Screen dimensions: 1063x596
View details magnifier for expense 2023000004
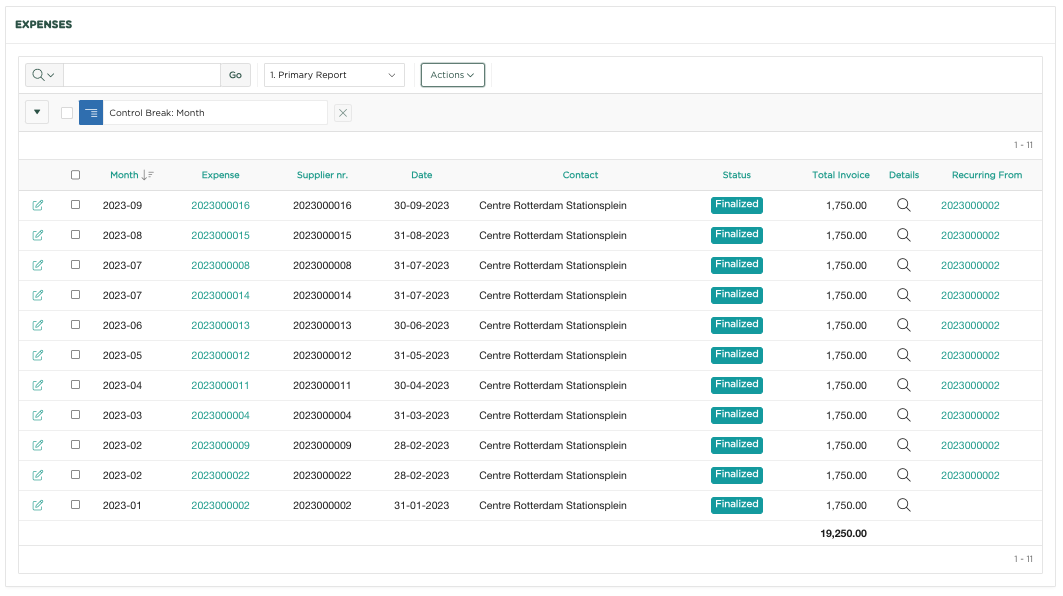pyautogui.click(x=904, y=414)
